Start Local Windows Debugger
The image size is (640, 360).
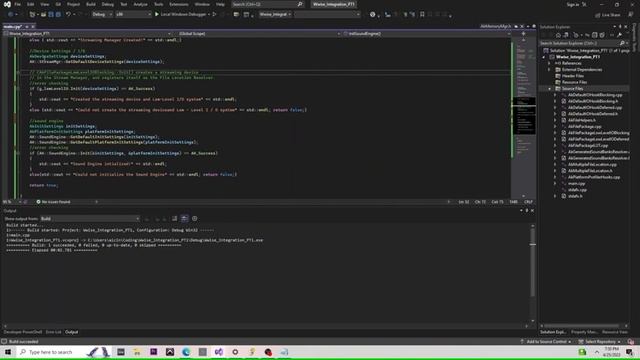(182, 14)
